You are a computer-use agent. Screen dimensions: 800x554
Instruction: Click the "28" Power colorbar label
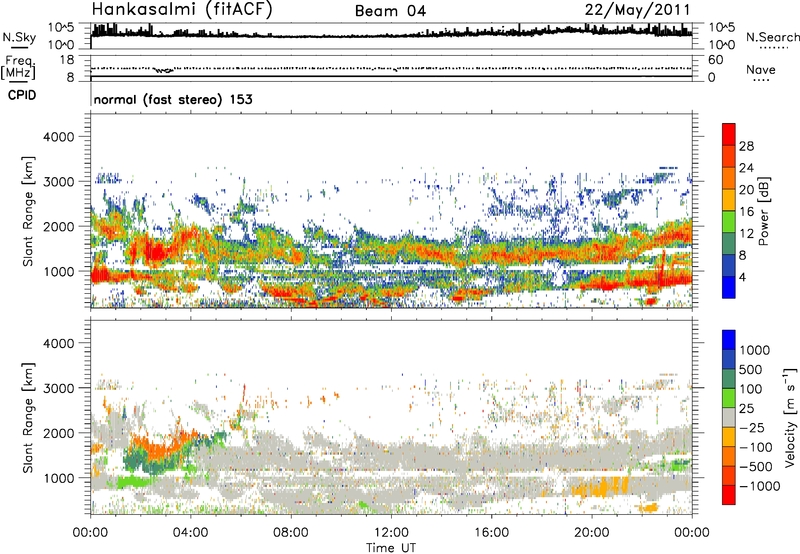click(x=746, y=146)
